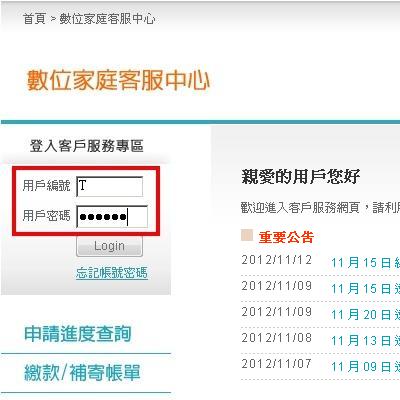400x400 pixels.
Task: Focus the 用戶編號 input field
Action: pos(110,186)
